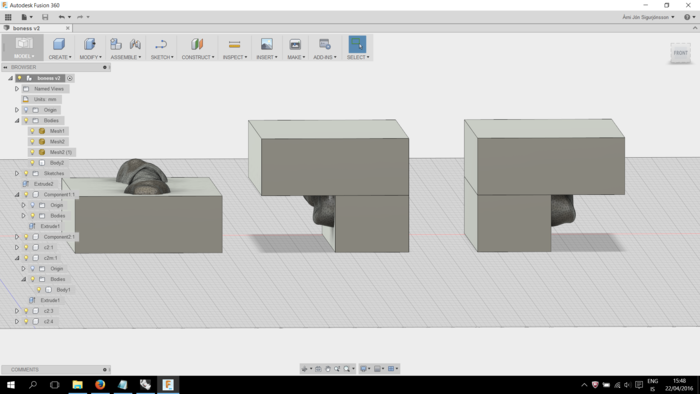The image size is (700, 394).
Task: Collapse the top-level Bodies folder
Action: pos(17,120)
